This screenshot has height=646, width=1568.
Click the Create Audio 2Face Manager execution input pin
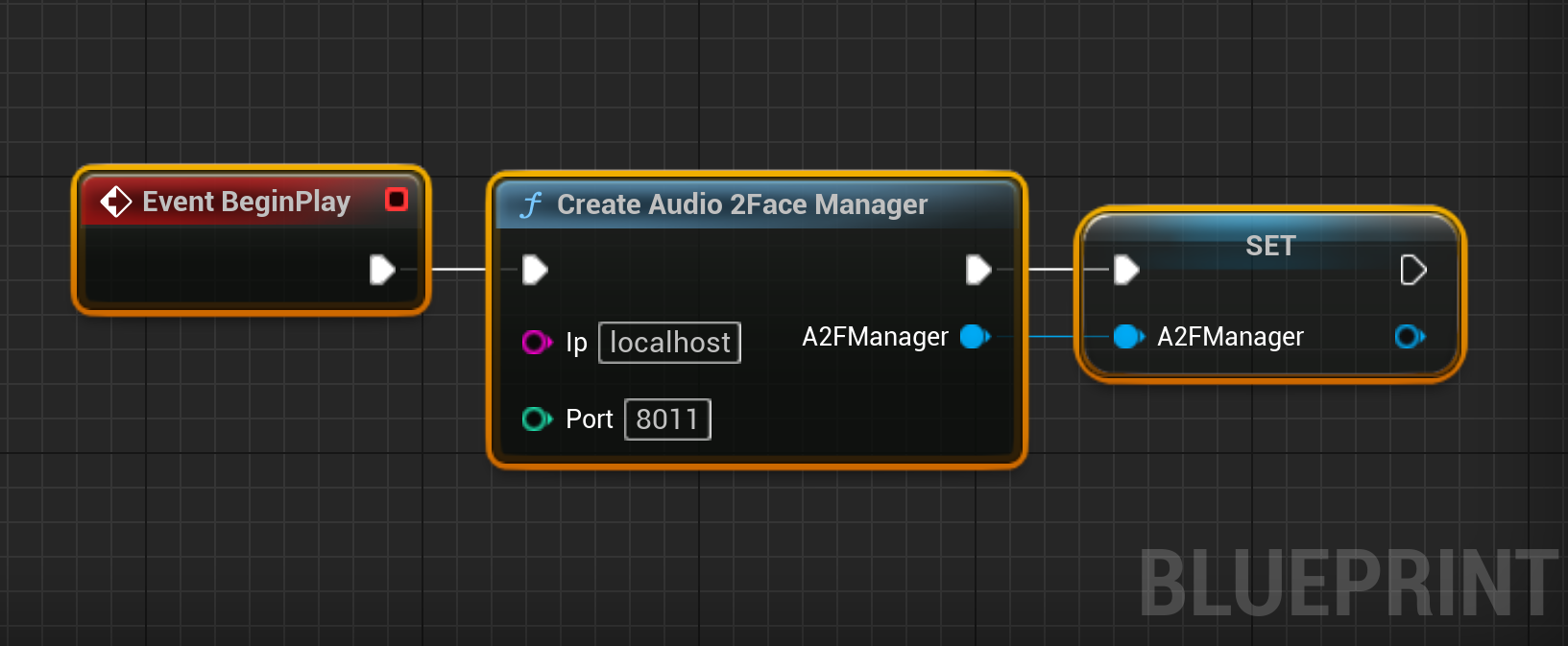(x=535, y=270)
